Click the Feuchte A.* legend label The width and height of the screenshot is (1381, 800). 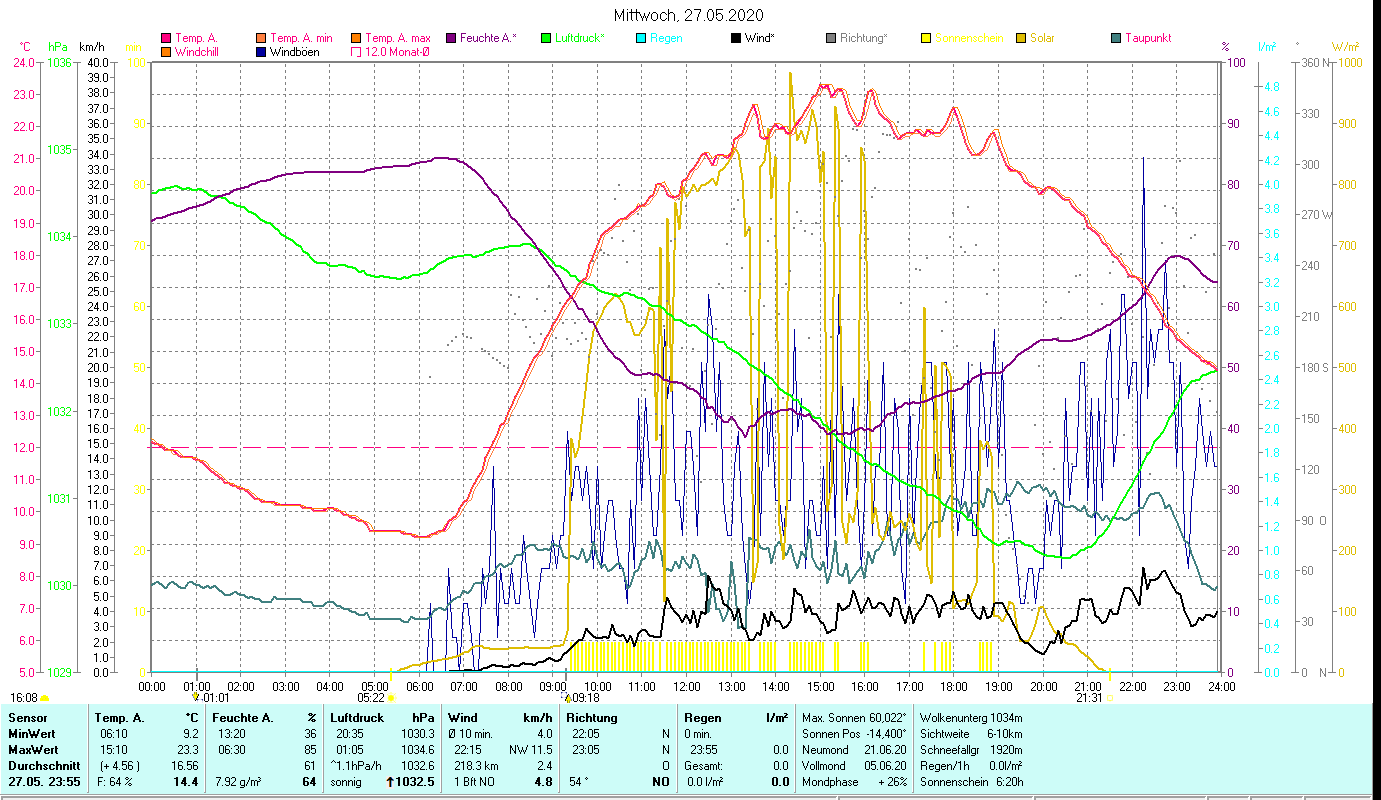(488, 38)
